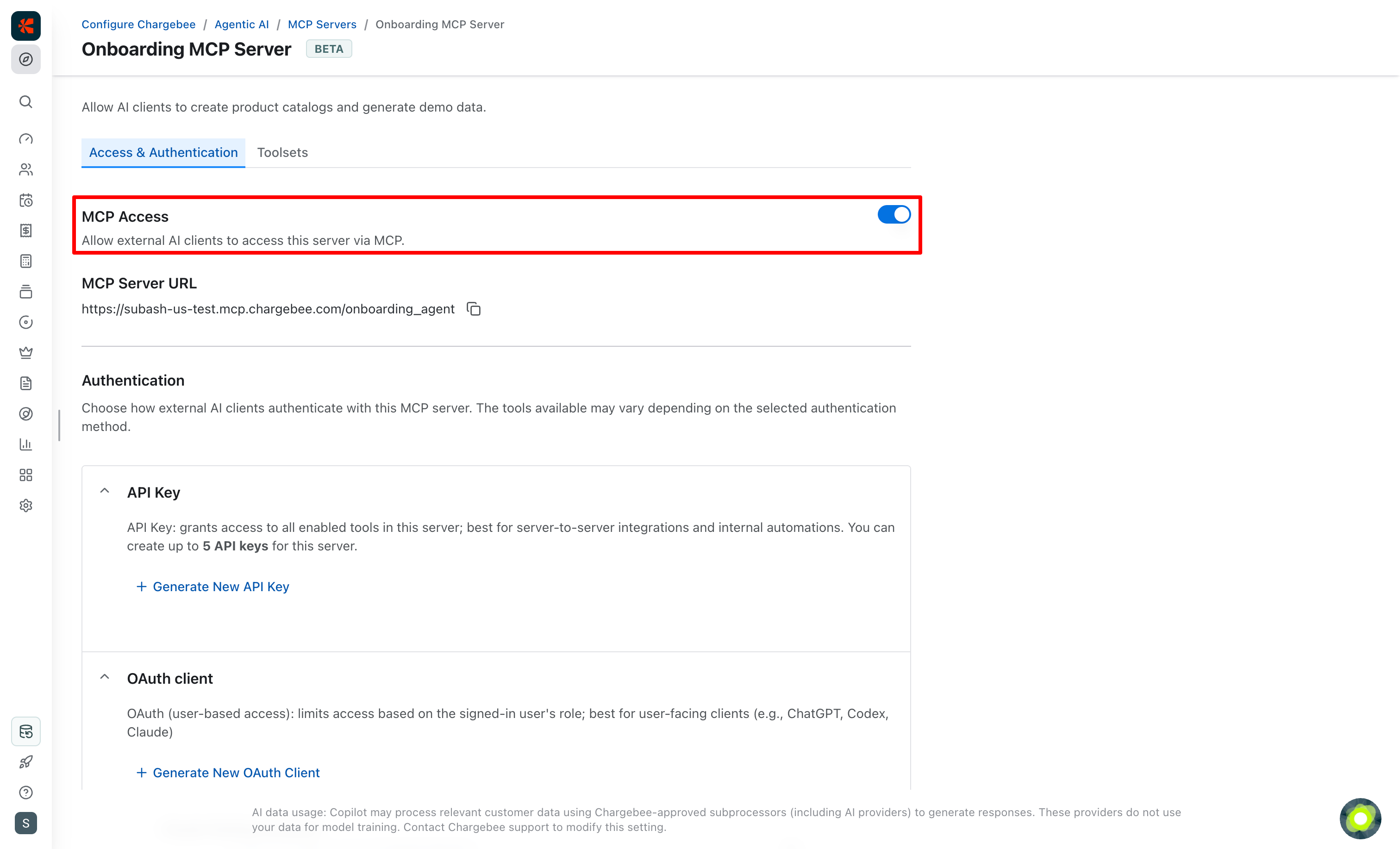This screenshot has height=849, width=1400.
Task: Go to Configure Chargebee breadcrumb
Action: click(138, 25)
